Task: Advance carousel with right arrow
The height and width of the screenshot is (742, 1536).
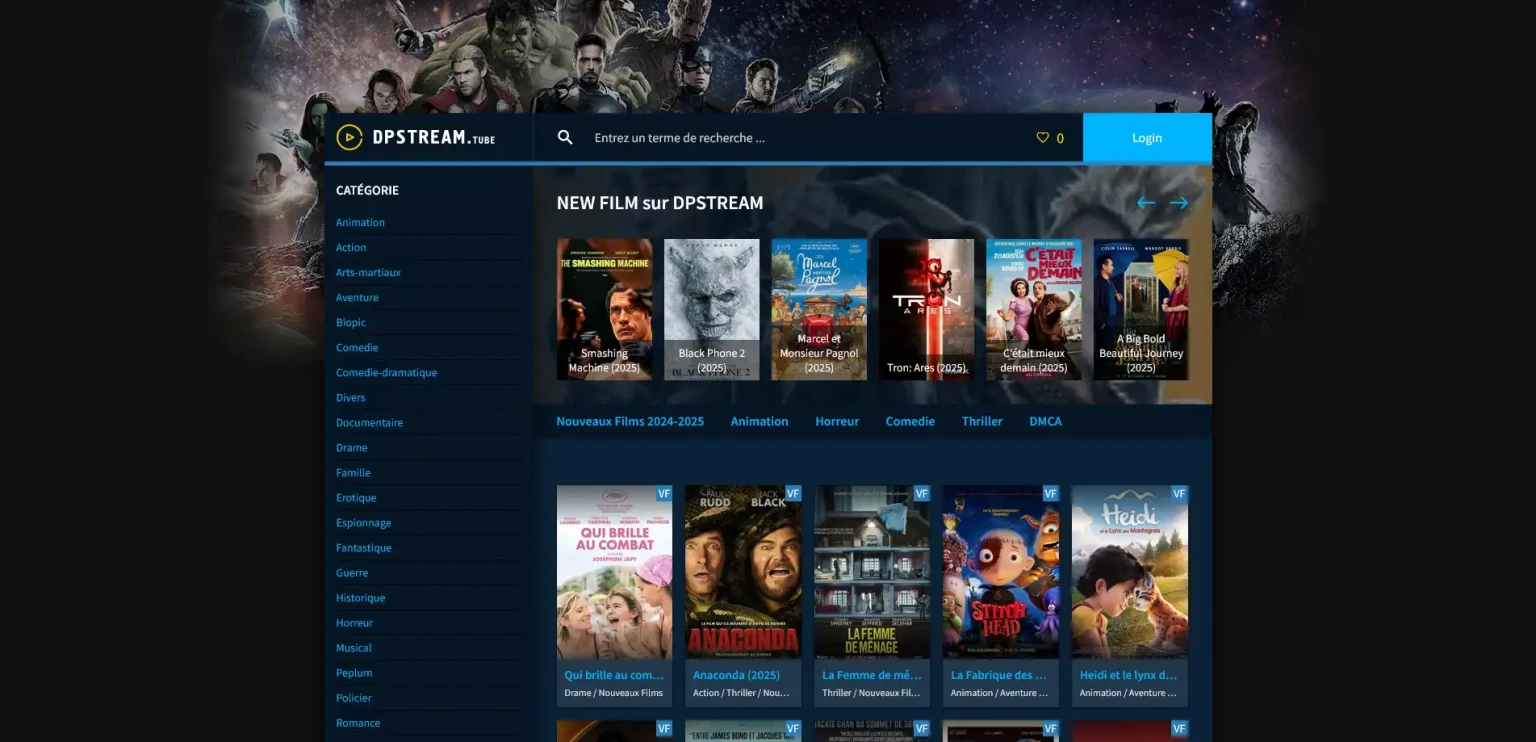Action: (1179, 203)
